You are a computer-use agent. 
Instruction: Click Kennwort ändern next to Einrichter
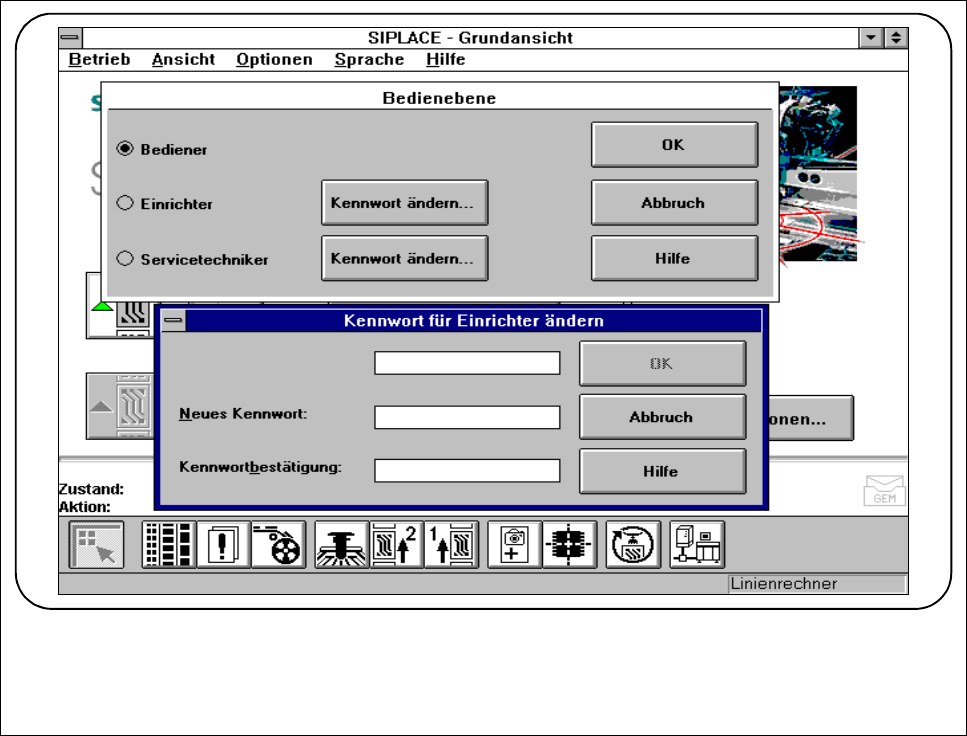tap(405, 202)
